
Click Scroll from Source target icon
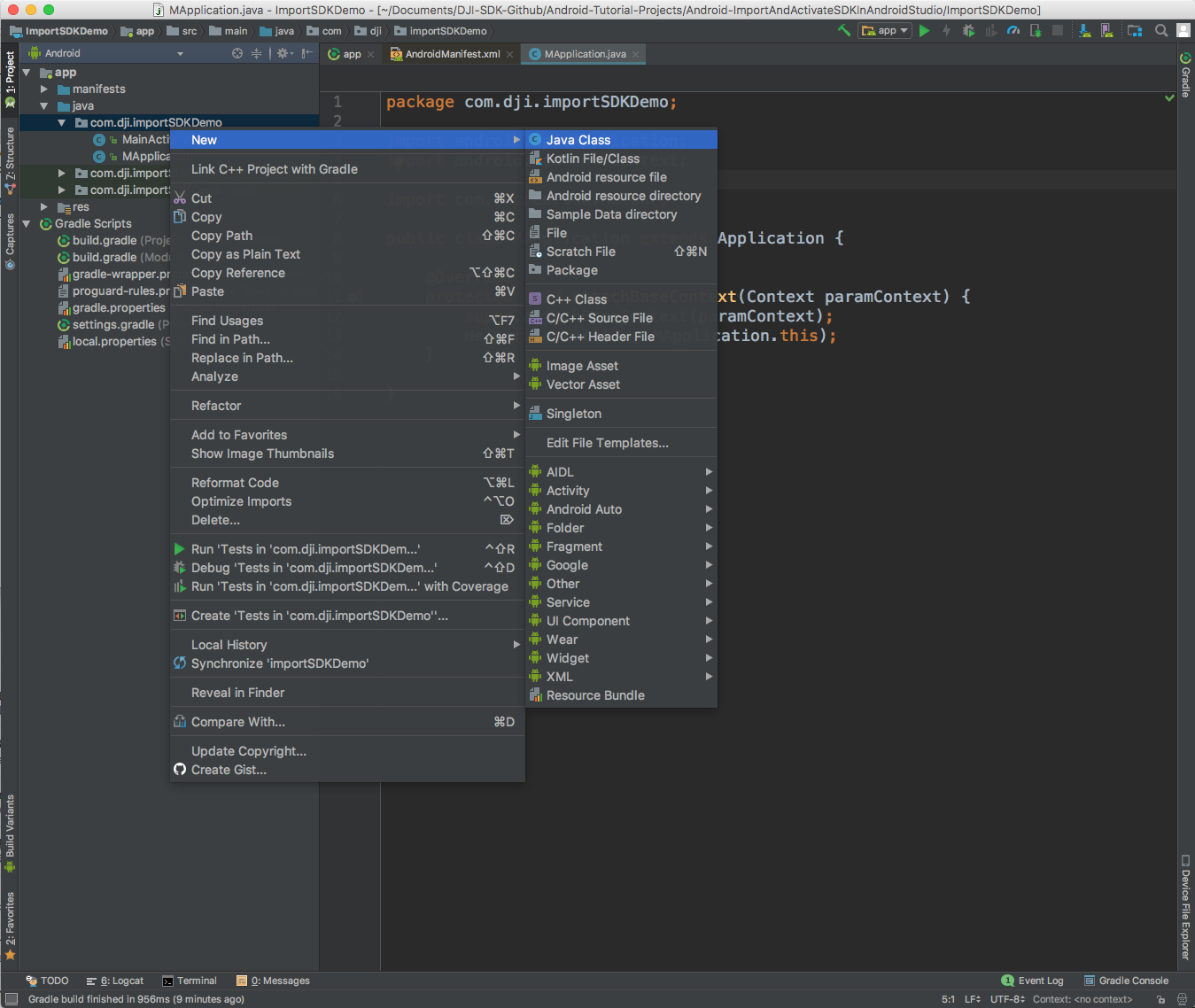pyautogui.click(x=237, y=53)
